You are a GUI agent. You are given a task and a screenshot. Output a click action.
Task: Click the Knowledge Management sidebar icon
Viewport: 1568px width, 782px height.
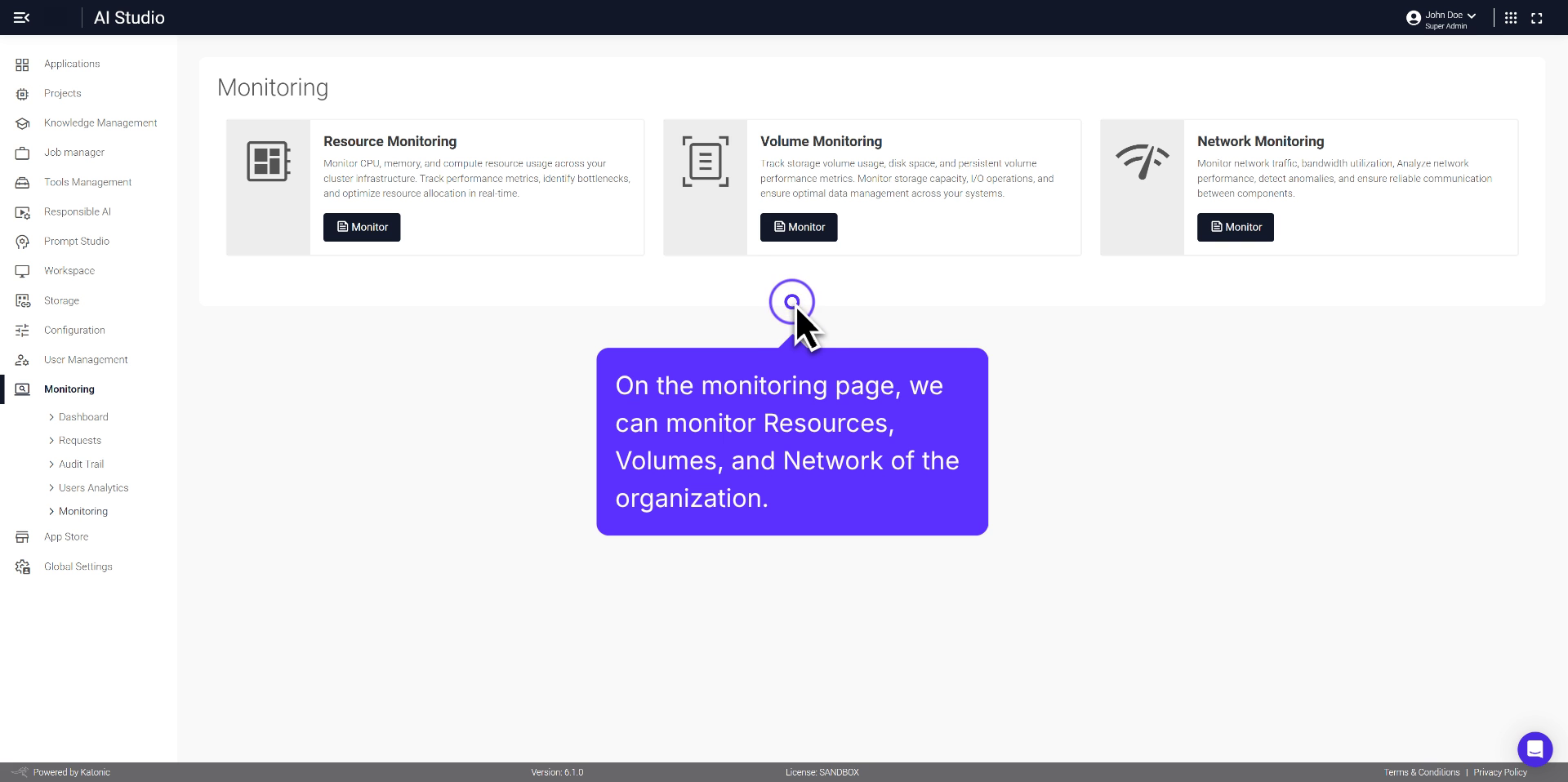[x=23, y=123]
